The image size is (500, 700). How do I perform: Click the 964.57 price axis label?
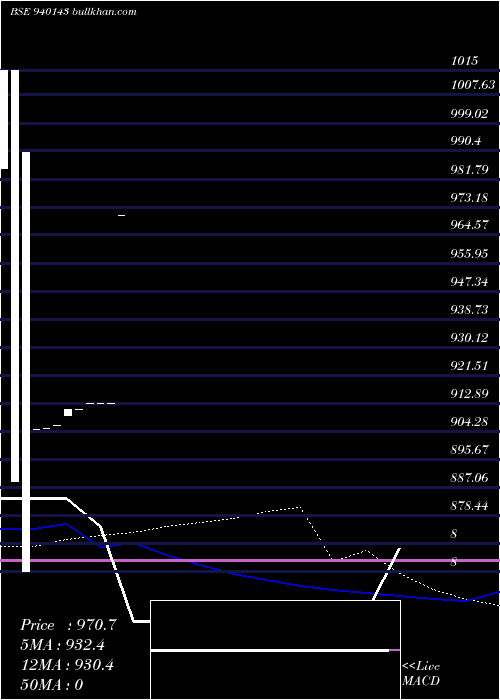coord(469,225)
